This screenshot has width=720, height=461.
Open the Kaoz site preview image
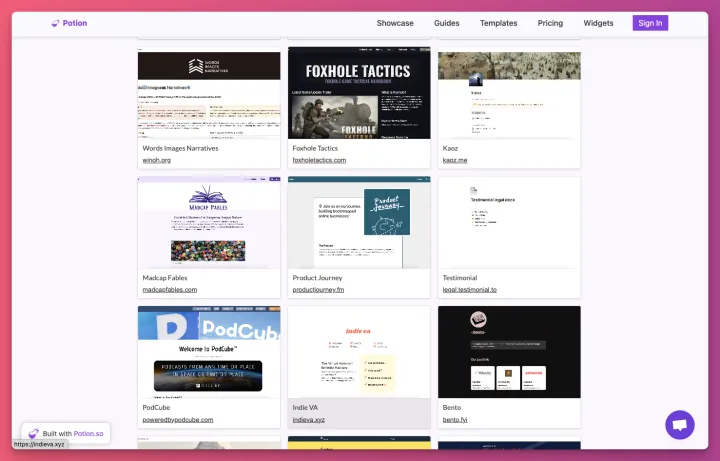[509, 93]
